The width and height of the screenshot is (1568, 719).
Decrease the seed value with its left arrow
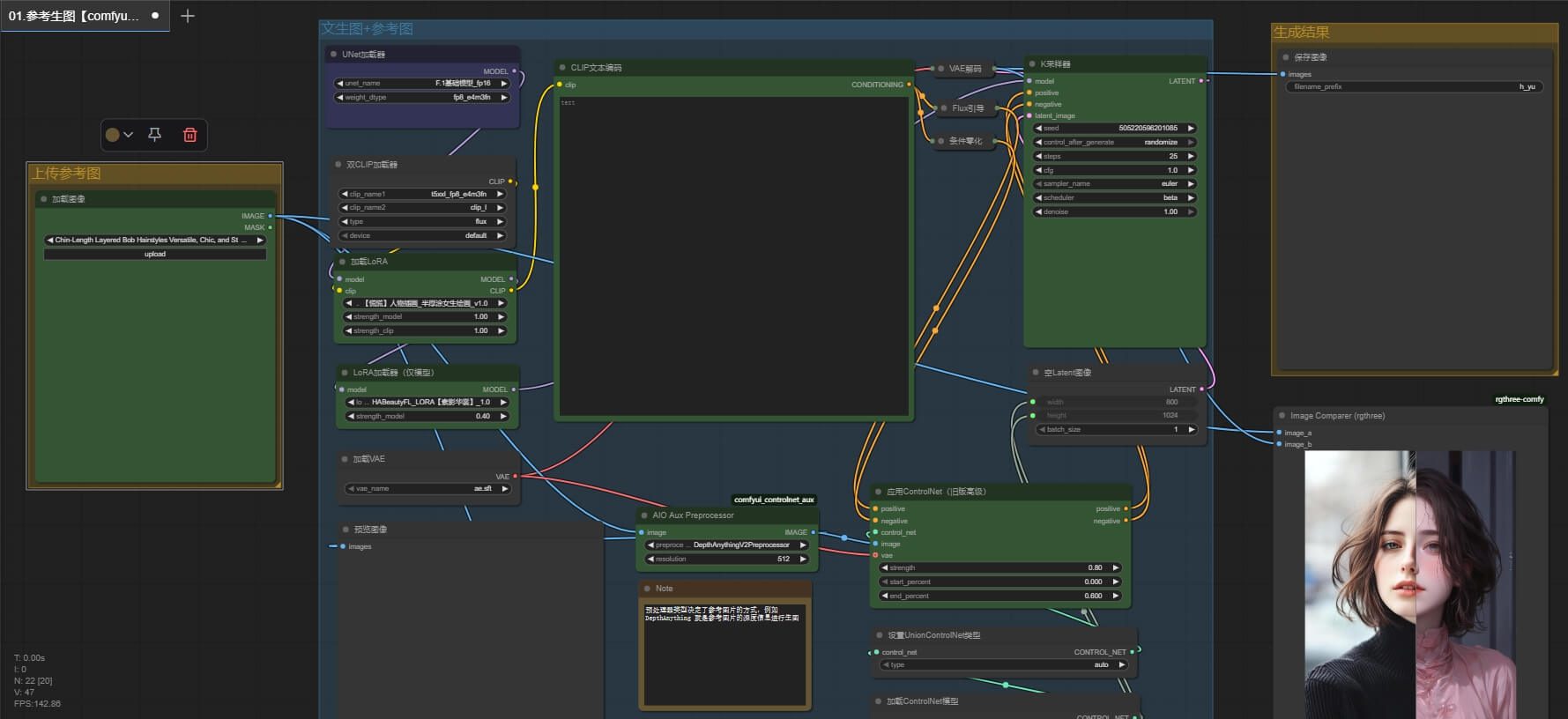click(x=1038, y=128)
